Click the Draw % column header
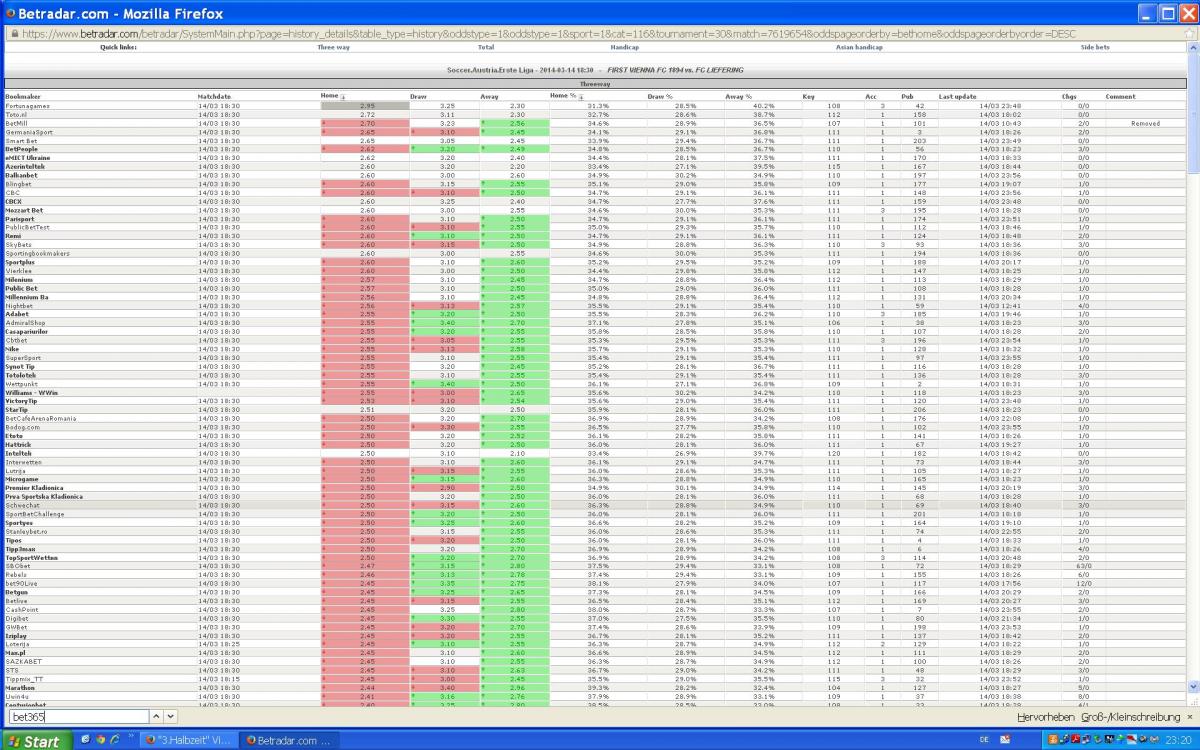The width and height of the screenshot is (1200, 750). coord(660,97)
